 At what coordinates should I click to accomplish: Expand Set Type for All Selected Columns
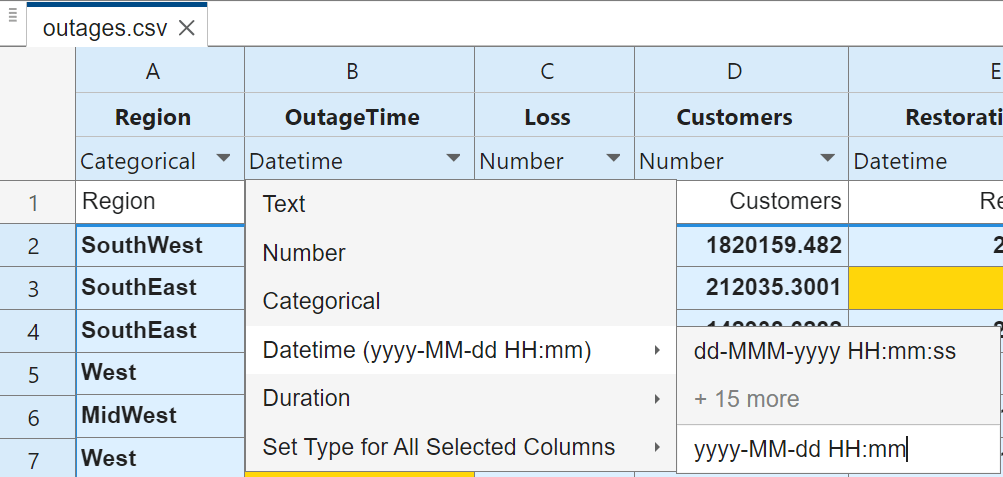point(461,447)
